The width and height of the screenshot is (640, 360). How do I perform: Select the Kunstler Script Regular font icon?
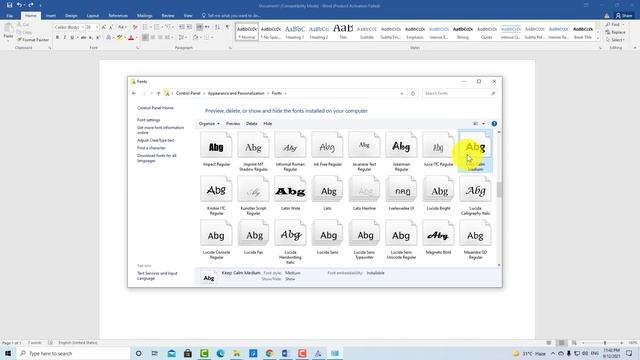[x=253, y=189]
